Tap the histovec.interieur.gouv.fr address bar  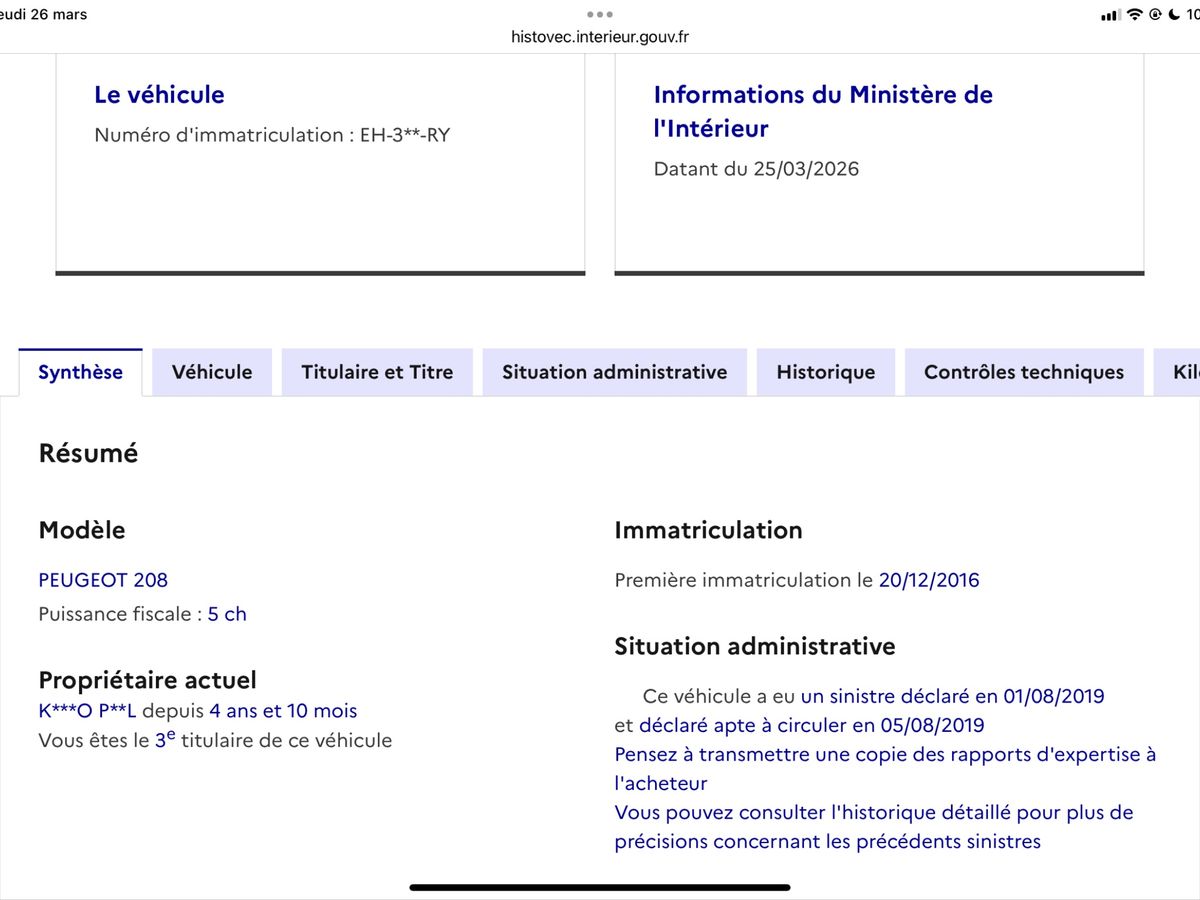click(x=600, y=37)
